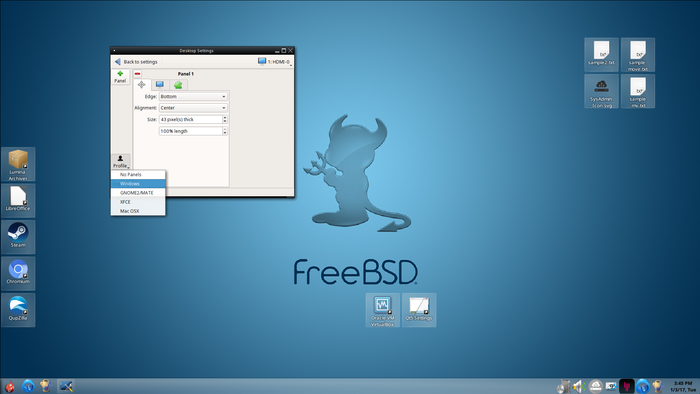Remove Panel 1 with the red minus icon
The width and height of the screenshot is (700, 394).
[138, 74]
